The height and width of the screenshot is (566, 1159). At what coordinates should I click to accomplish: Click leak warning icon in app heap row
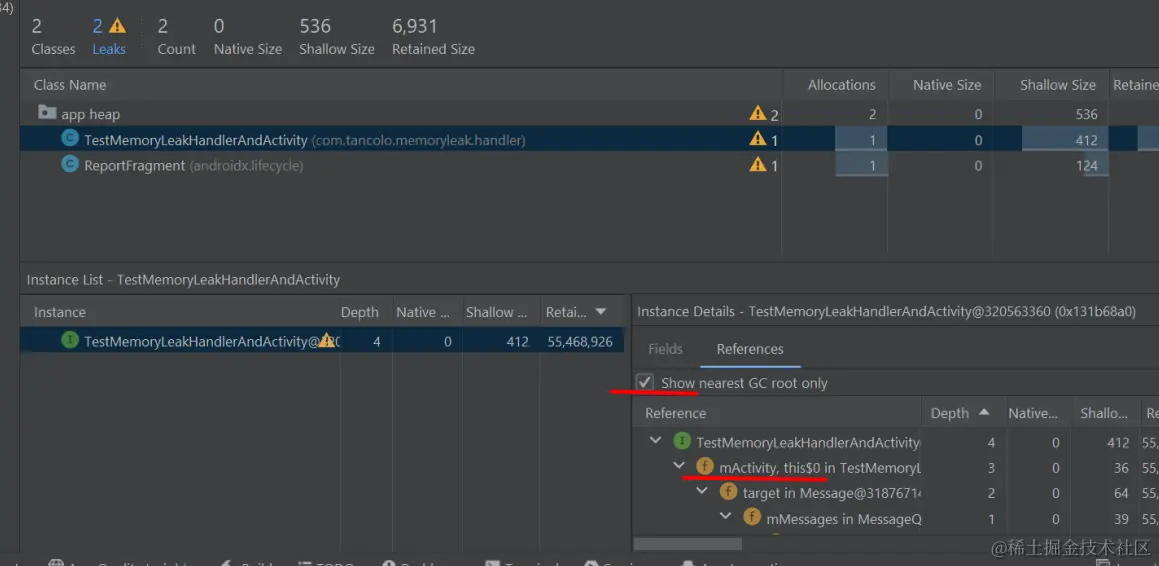point(758,113)
